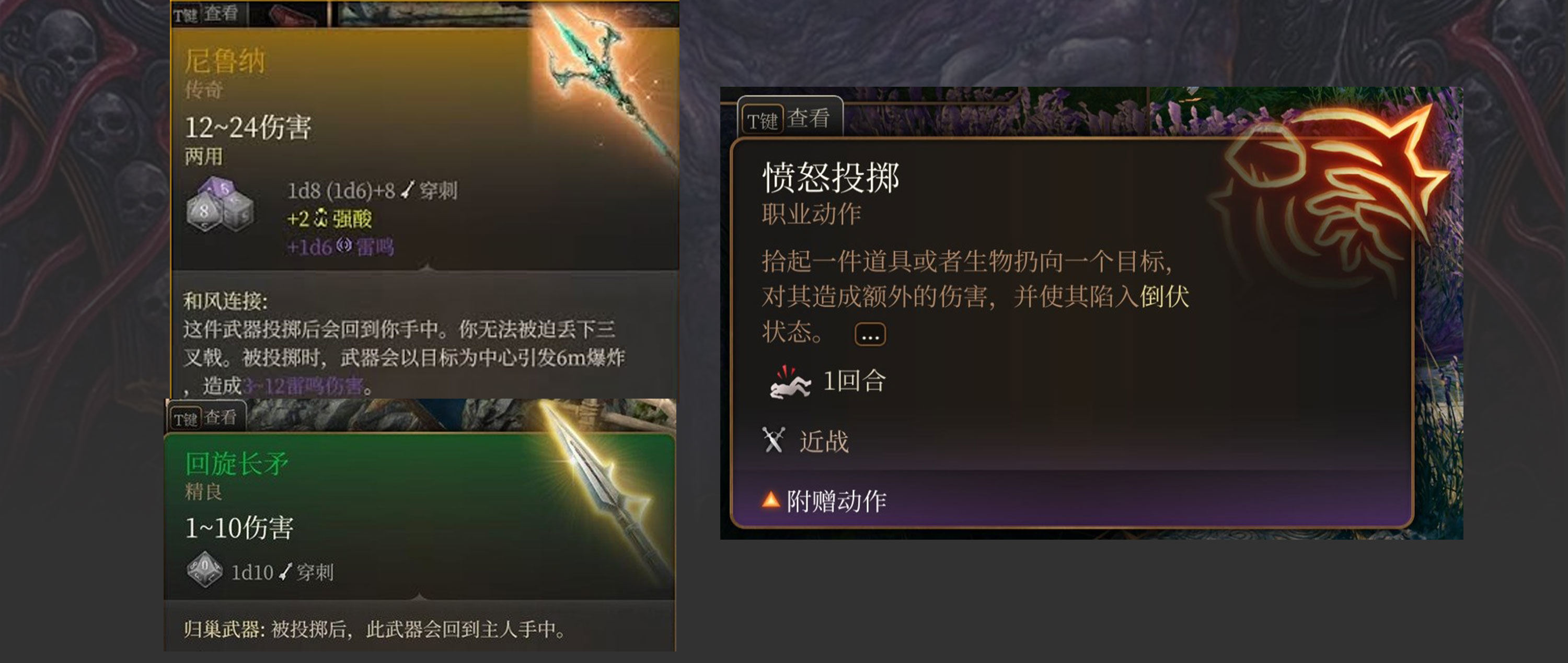
Task: Click the purple 3~12雷鸣伤害 text
Action: coord(303,386)
